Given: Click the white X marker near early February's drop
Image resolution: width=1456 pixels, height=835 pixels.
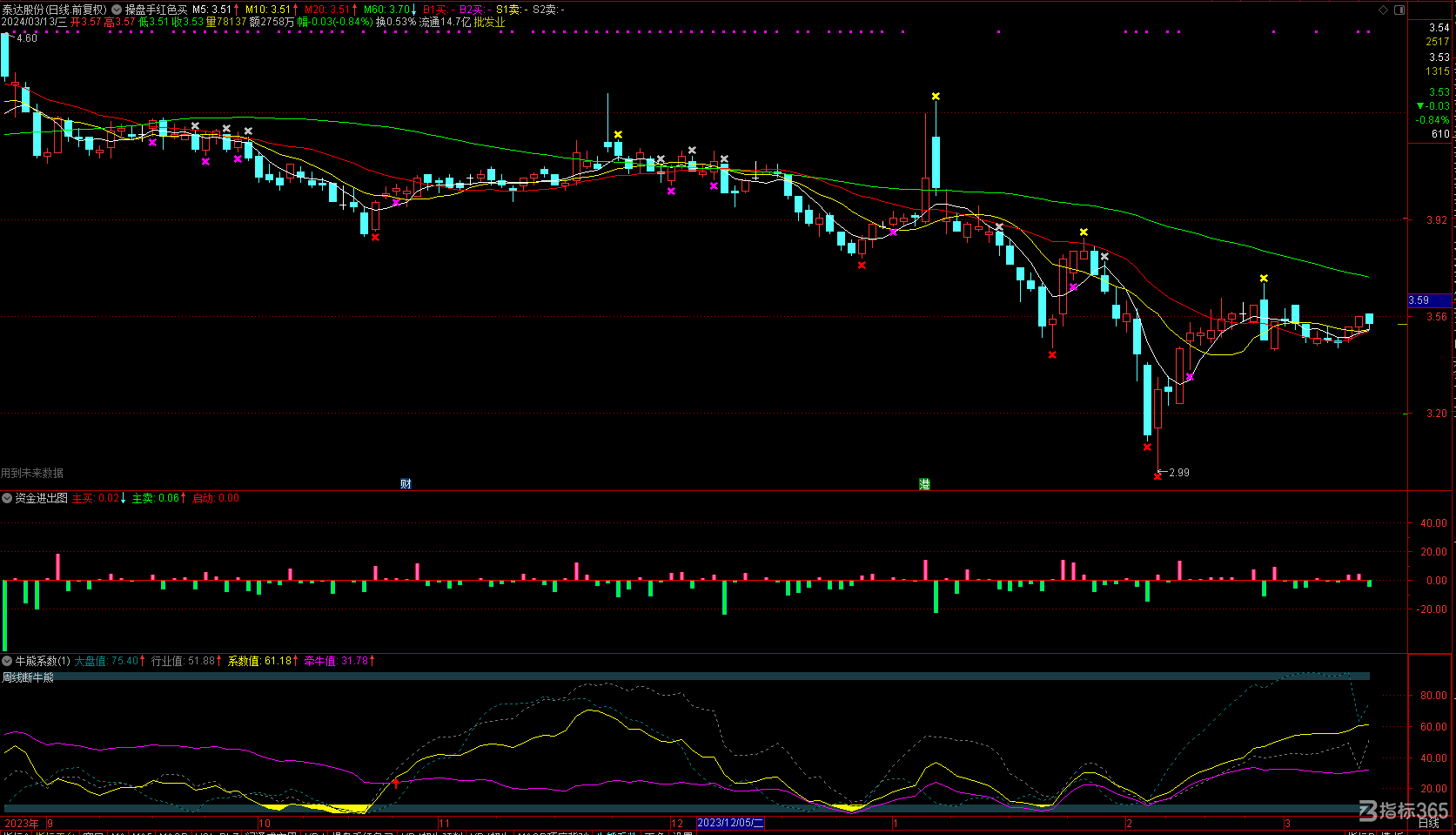Looking at the screenshot, I should (1104, 256).
